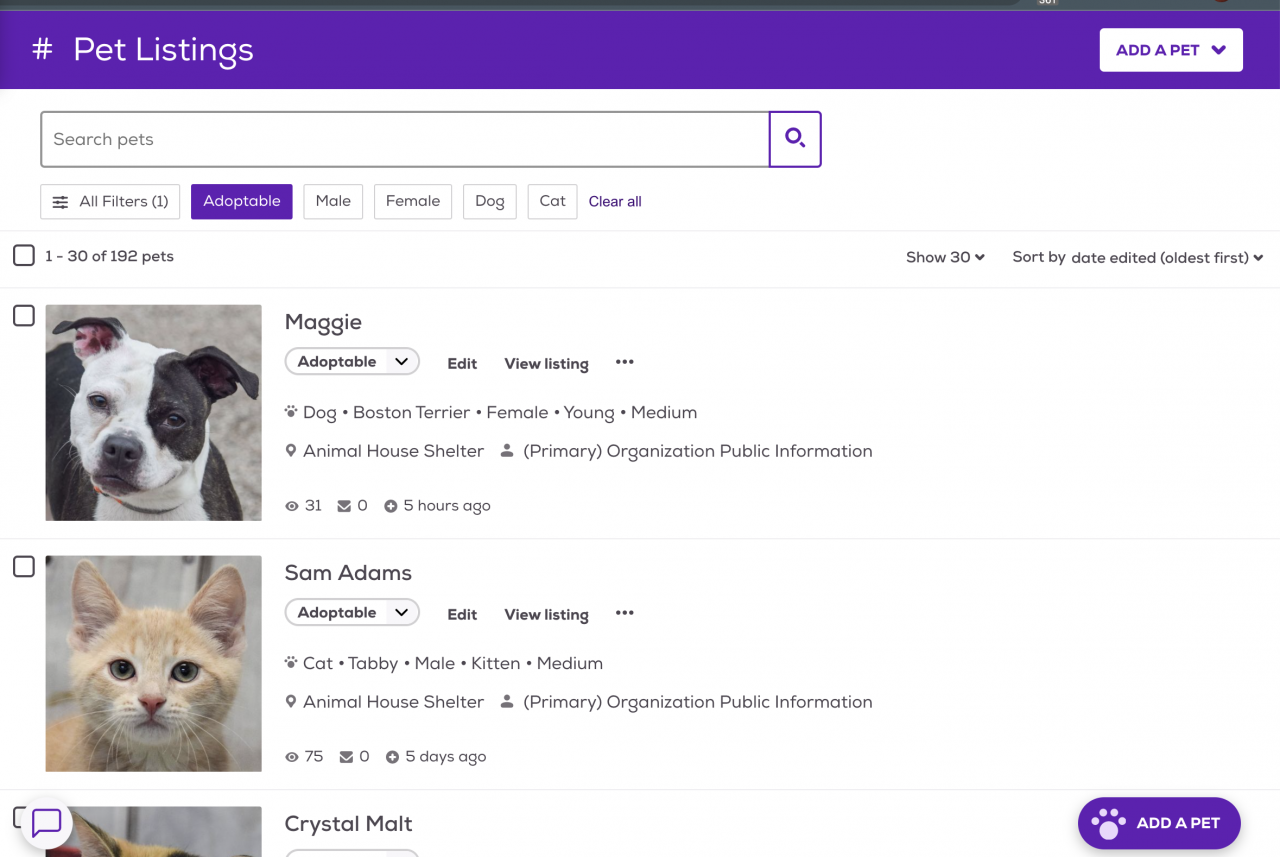The width and height of the screenshot is (1280, 857).
Task: Click the plus added-date icon for Sam Adams
Action: (x=392, y=757)
